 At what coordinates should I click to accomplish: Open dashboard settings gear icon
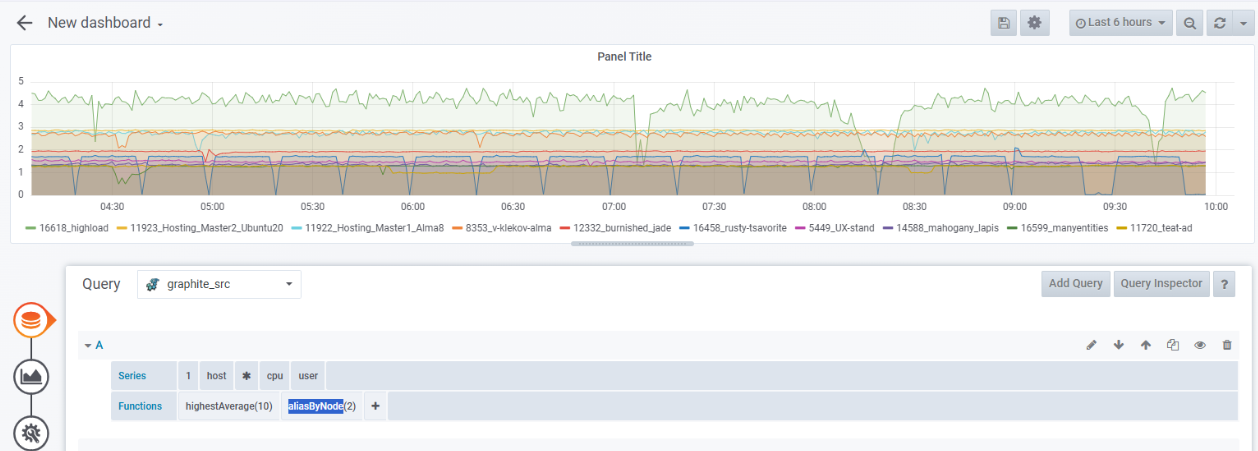1034,23
